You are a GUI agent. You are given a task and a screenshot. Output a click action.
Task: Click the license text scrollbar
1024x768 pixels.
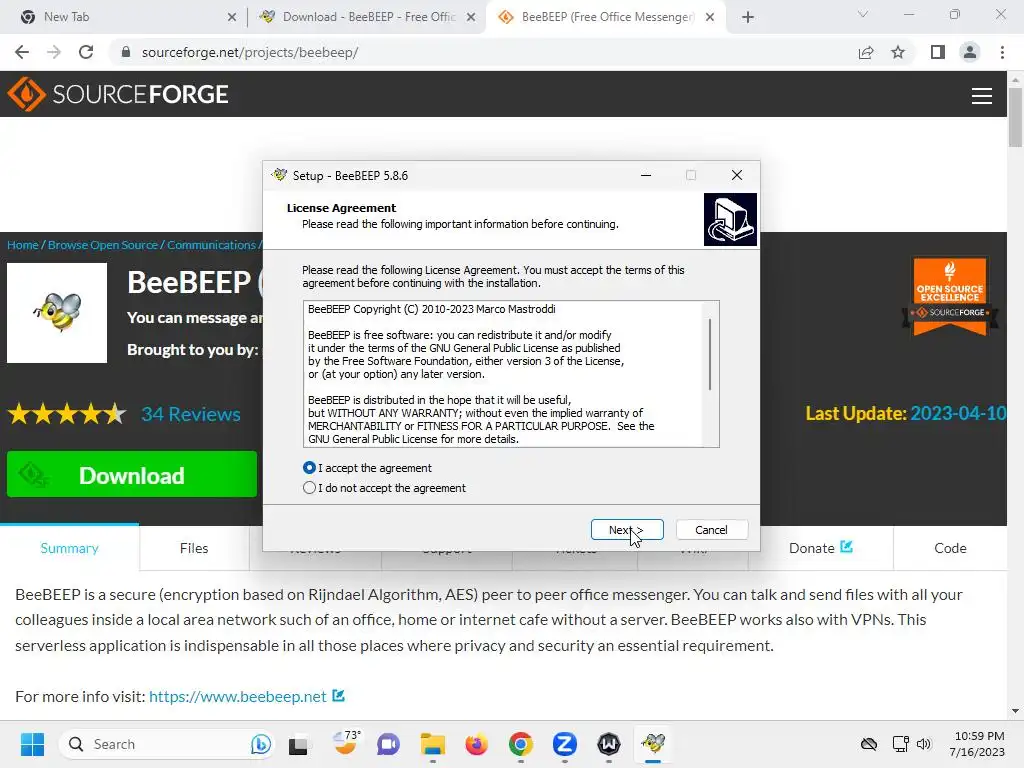[x=710, y=355]
